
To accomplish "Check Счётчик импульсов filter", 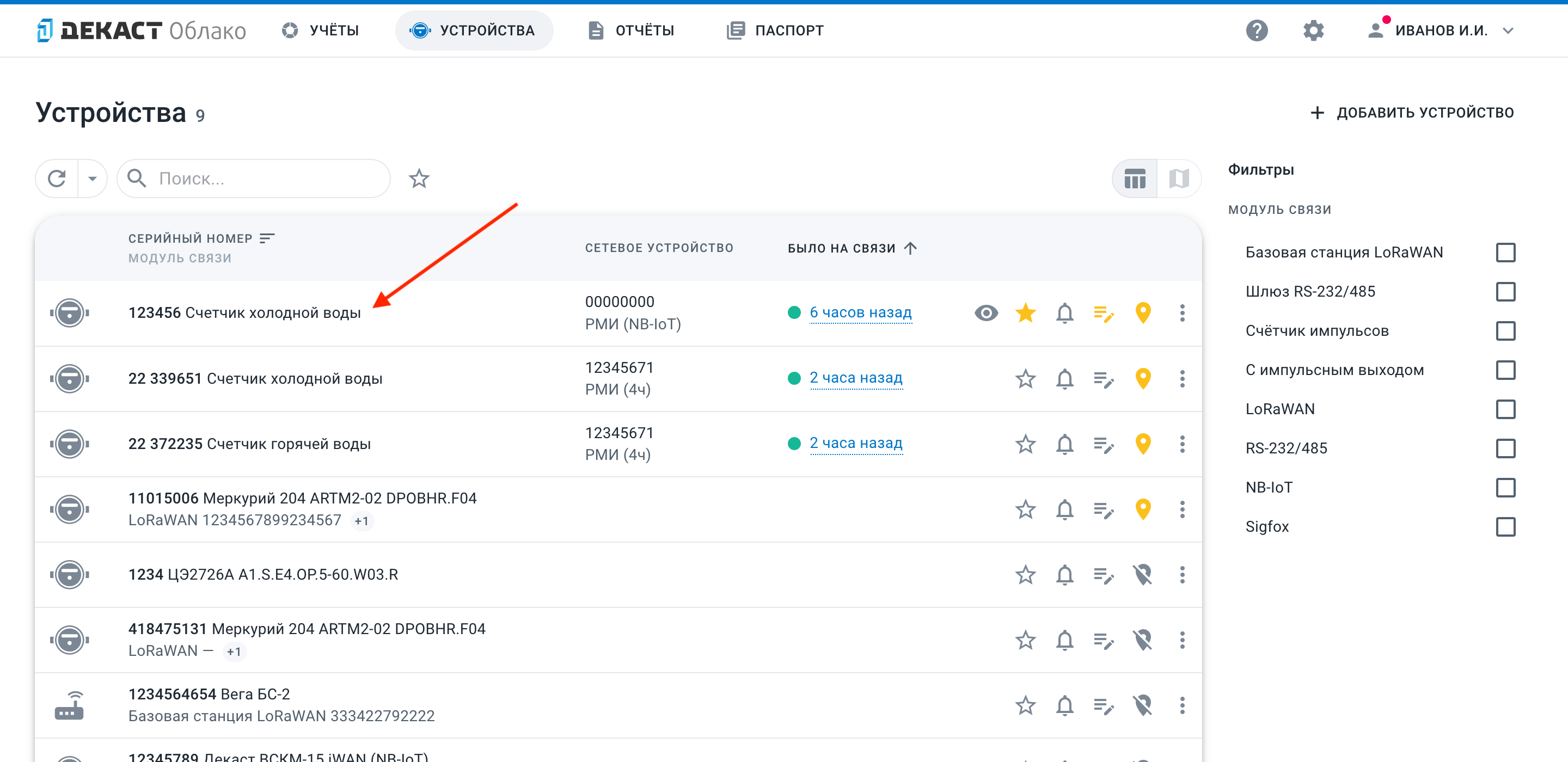I will click(1505, 330).
